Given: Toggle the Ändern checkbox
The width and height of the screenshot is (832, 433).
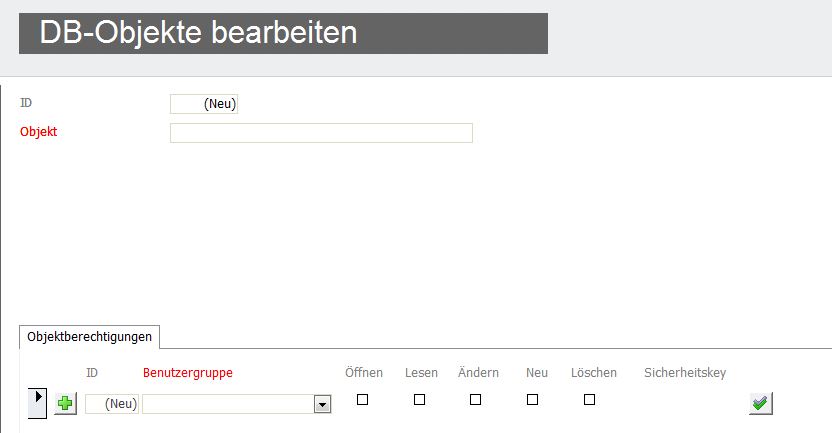Looking at the screenshot, I should (x=475, y=400).
